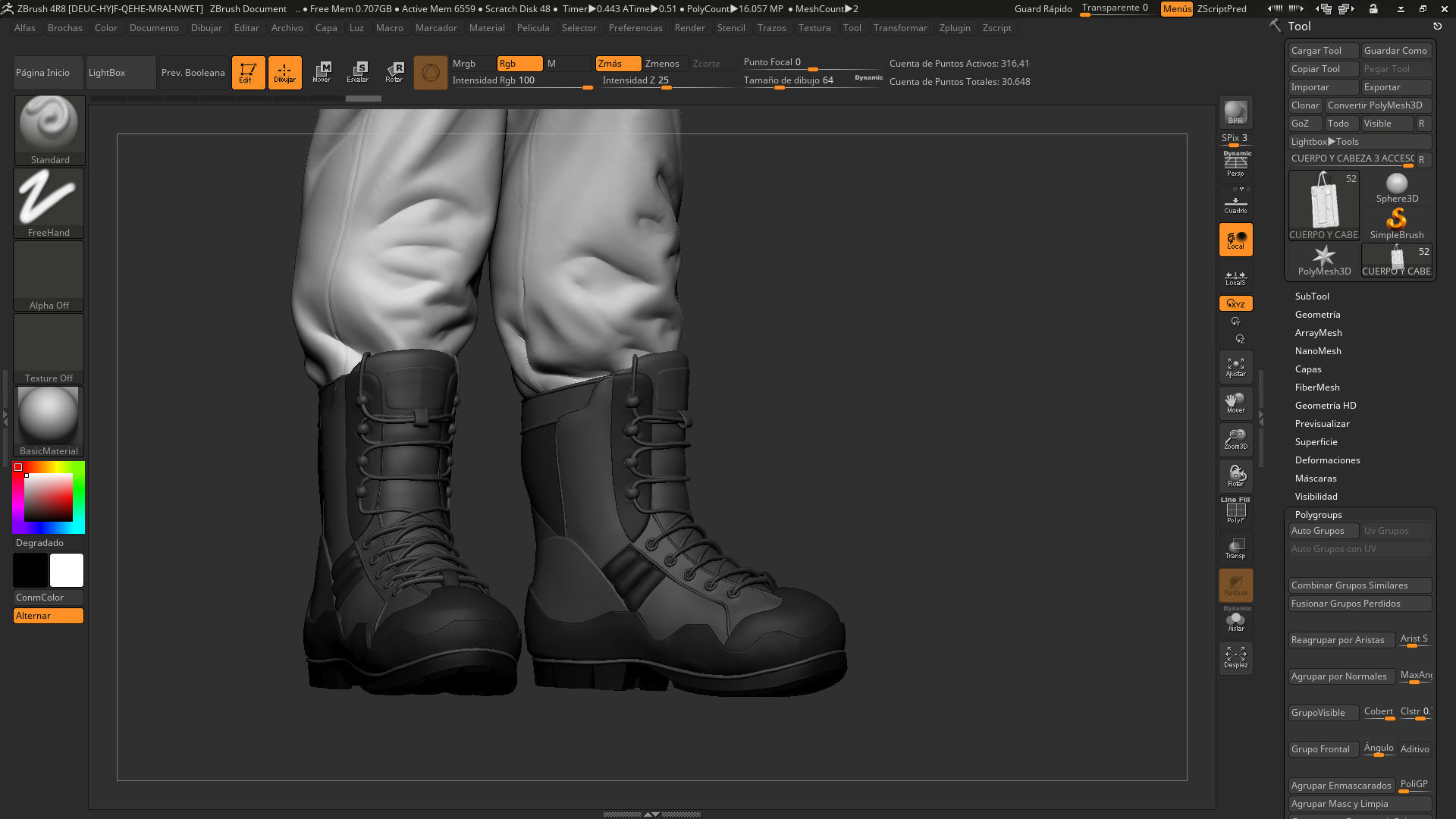This screenshot has height=819, width=1456.
Task: Select the Rotar rotate tool in the top shelf
Action: click(394, 73)
